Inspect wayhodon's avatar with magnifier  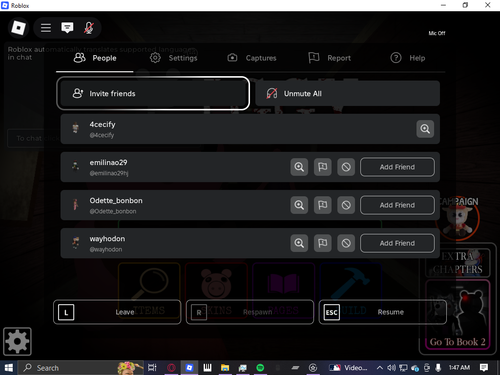299,243
